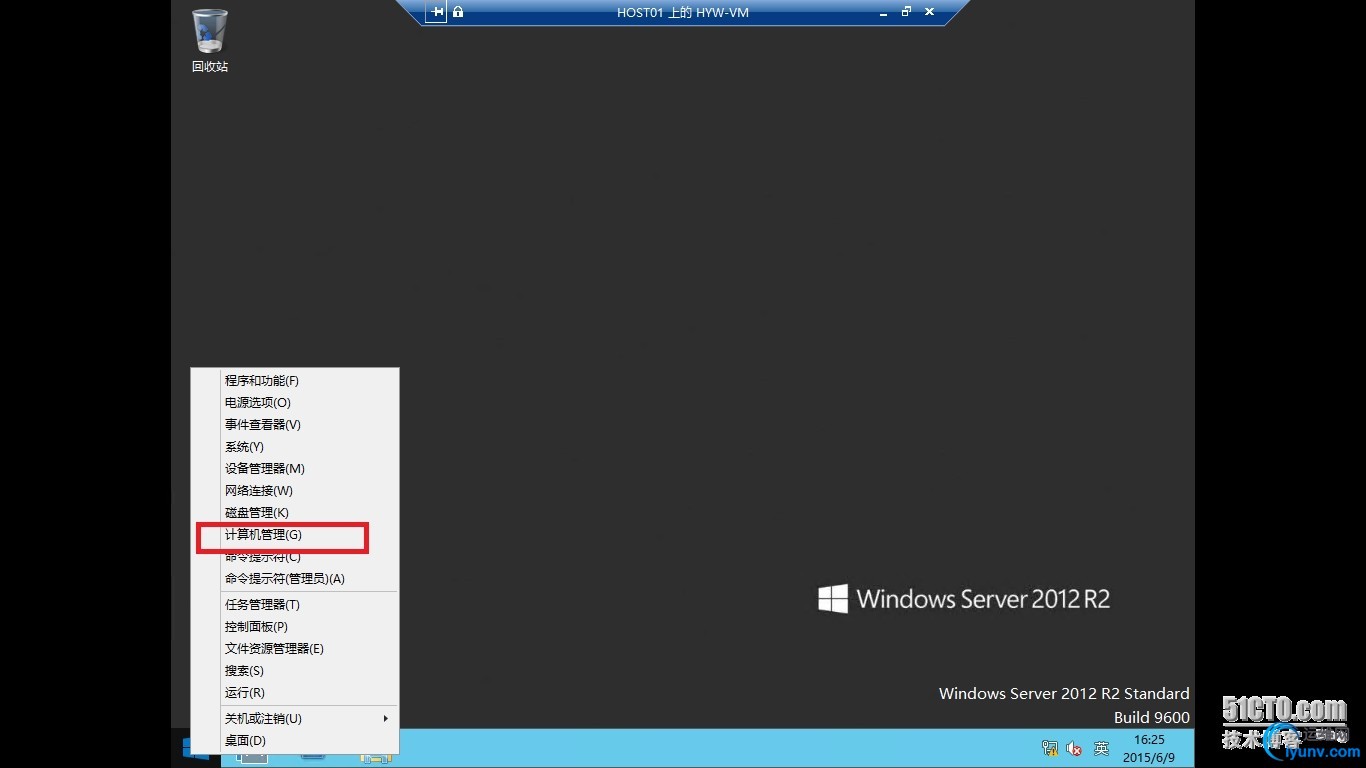Run 命令提示符(管理员)(A) as administrator

tap(295, 579)
